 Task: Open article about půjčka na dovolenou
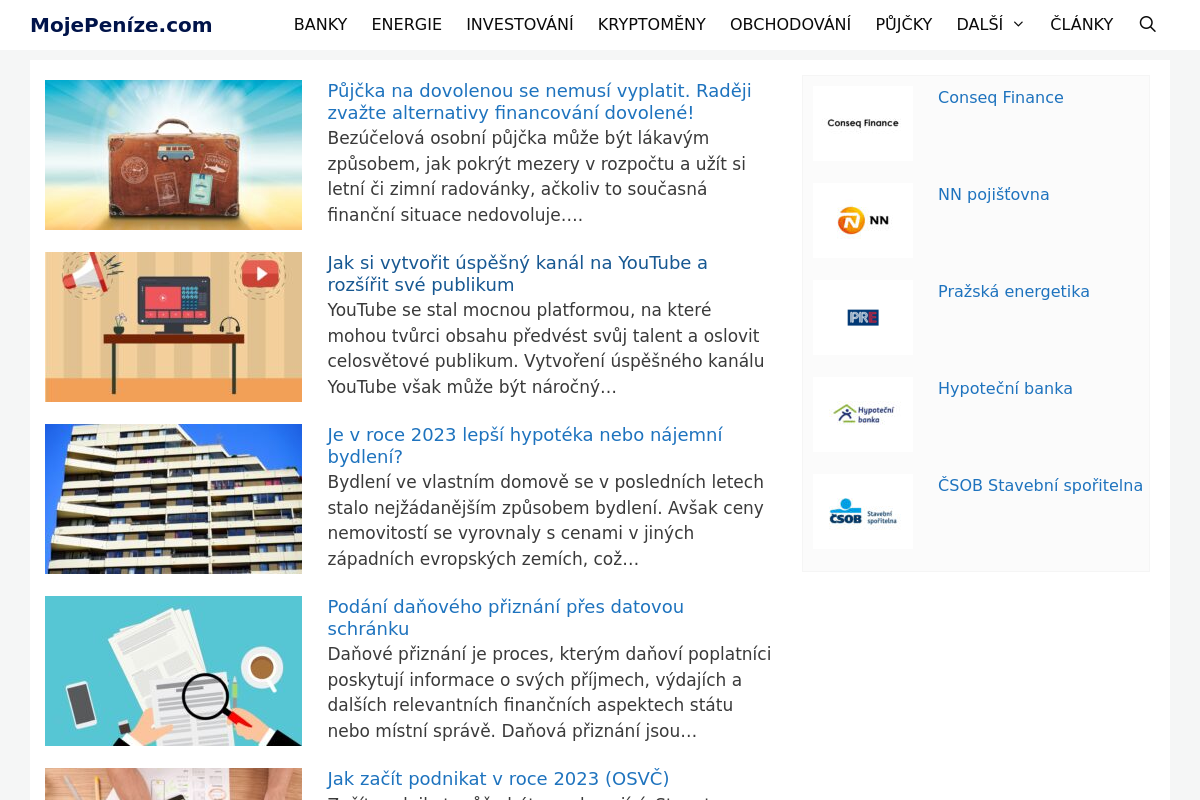click(539, 102)
